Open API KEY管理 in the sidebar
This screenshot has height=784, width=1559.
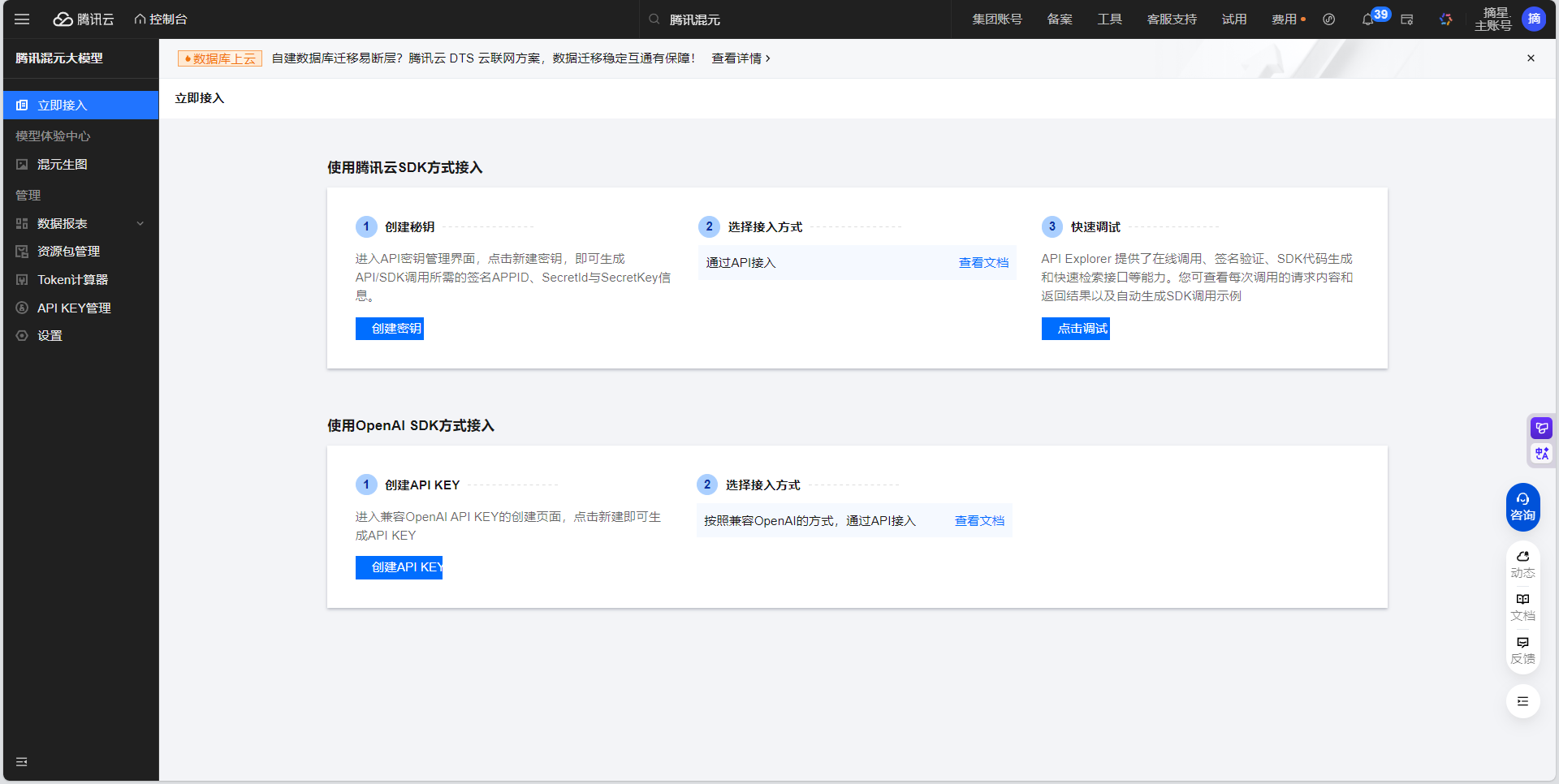(x=74, y=308)
